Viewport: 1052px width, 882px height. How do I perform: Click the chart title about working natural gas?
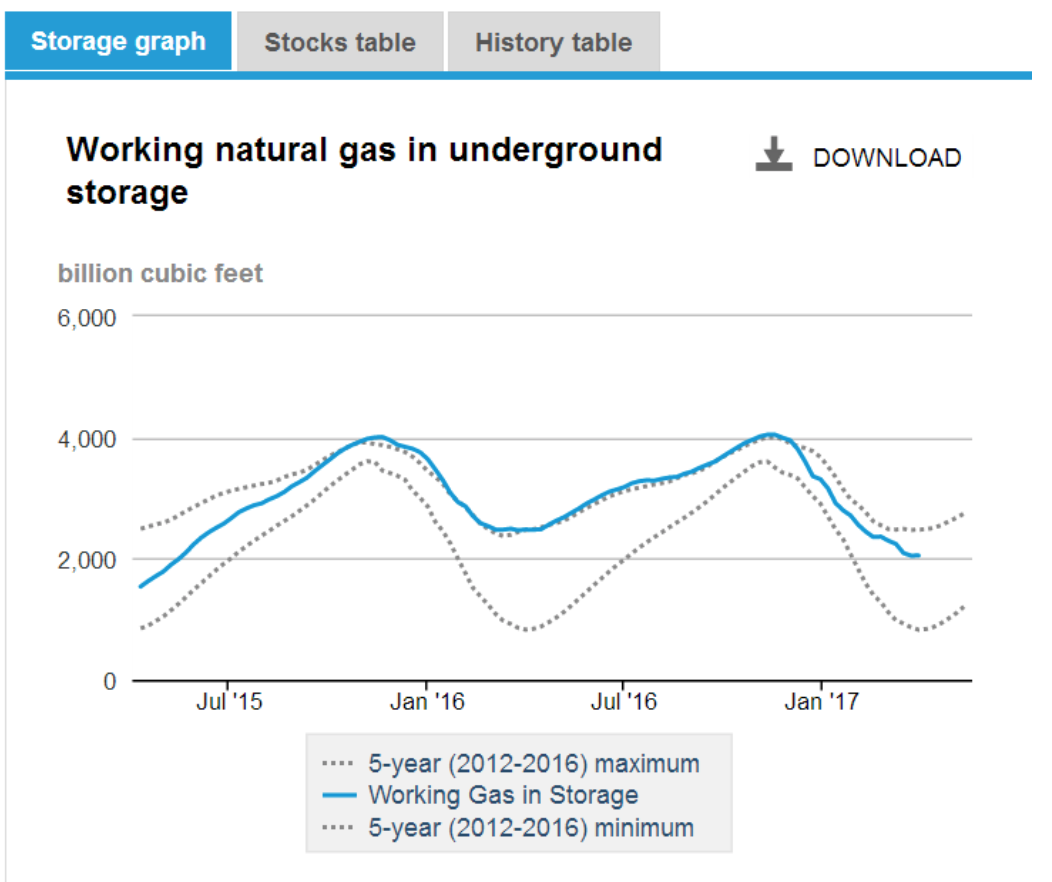tap(364, 170)
